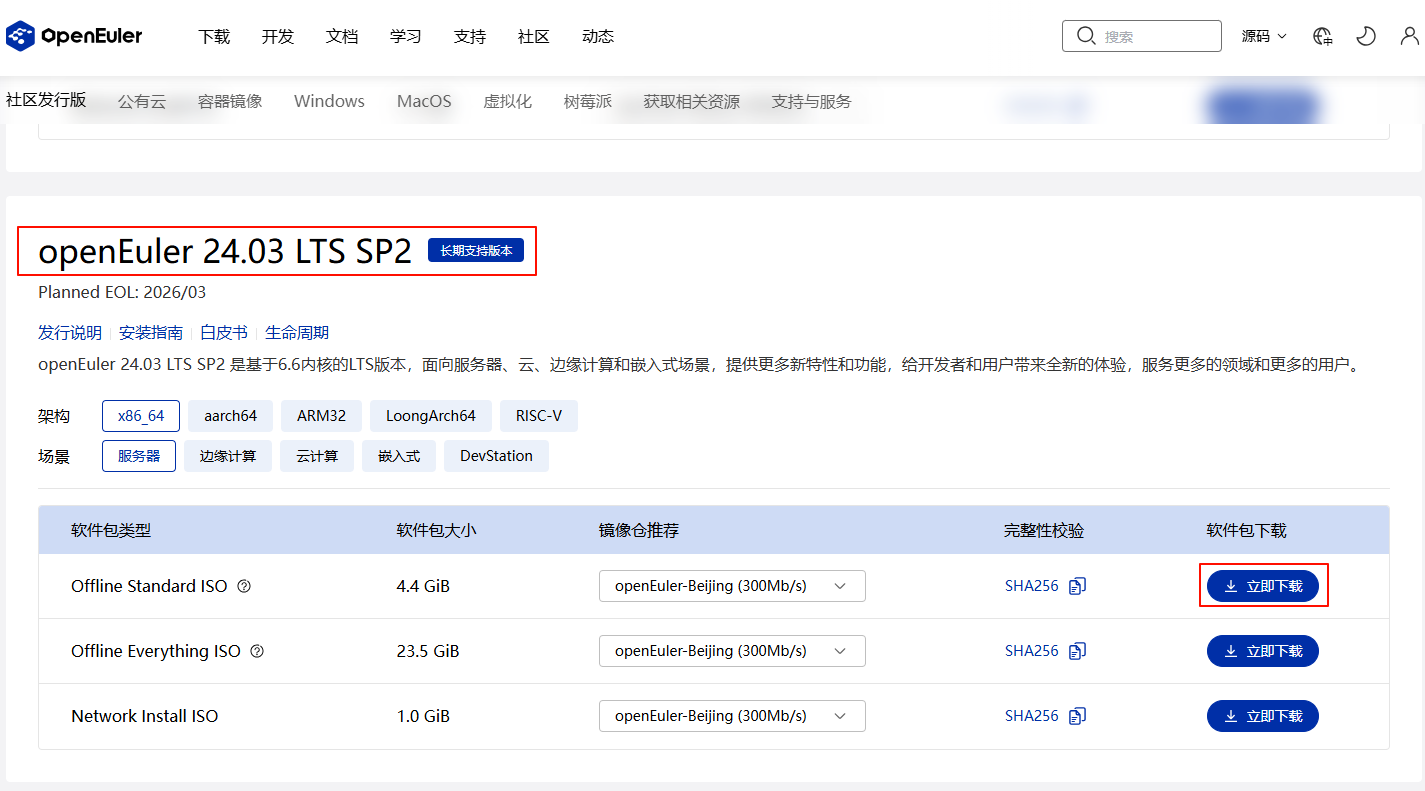Open the 白皮书 link
The width and height of the screenshot is (1425, 791).
point(224,333)
